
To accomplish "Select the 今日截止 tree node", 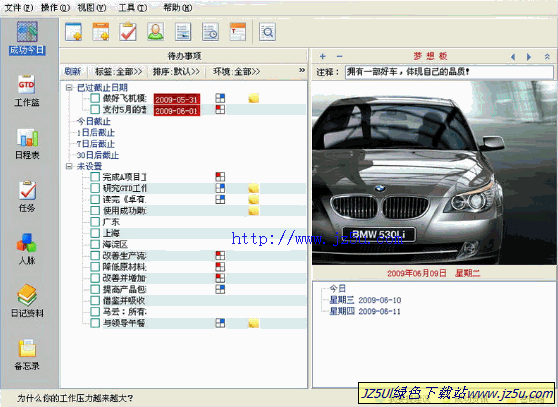I will click(94, 121).
